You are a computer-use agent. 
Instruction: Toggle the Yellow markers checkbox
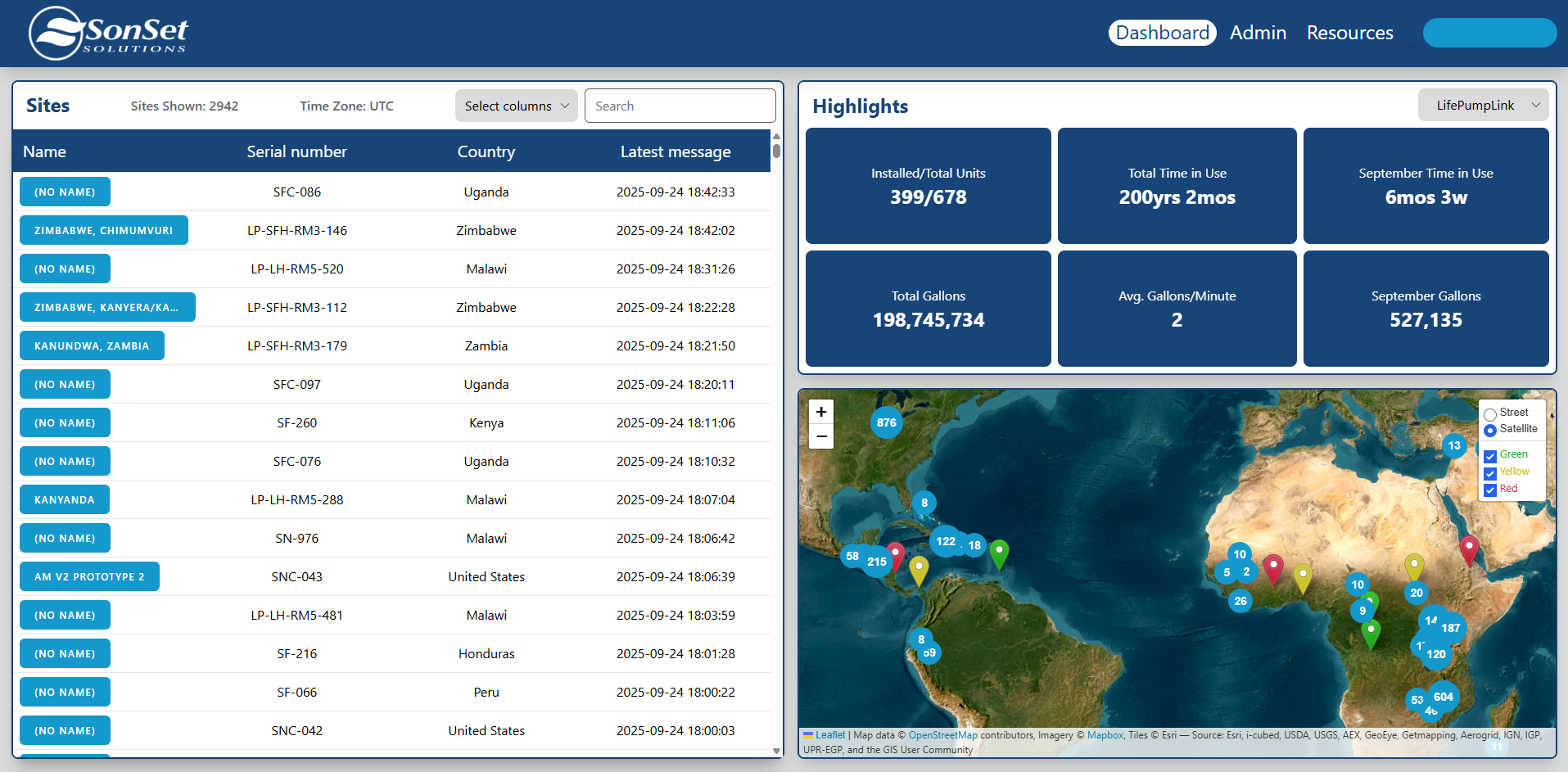coord(1490,473)
